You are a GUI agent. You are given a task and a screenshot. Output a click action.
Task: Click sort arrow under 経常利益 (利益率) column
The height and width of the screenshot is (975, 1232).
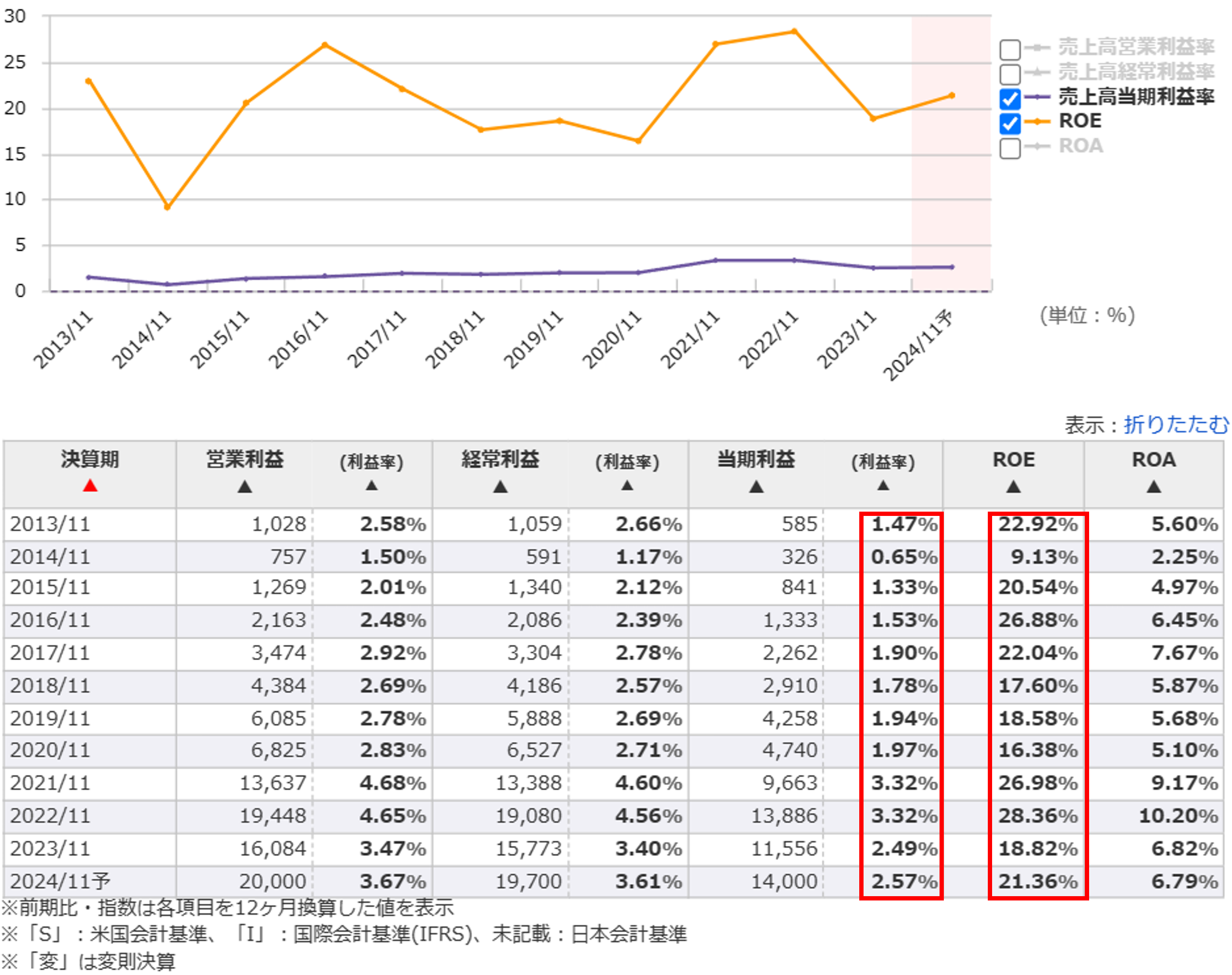point(627,486)
